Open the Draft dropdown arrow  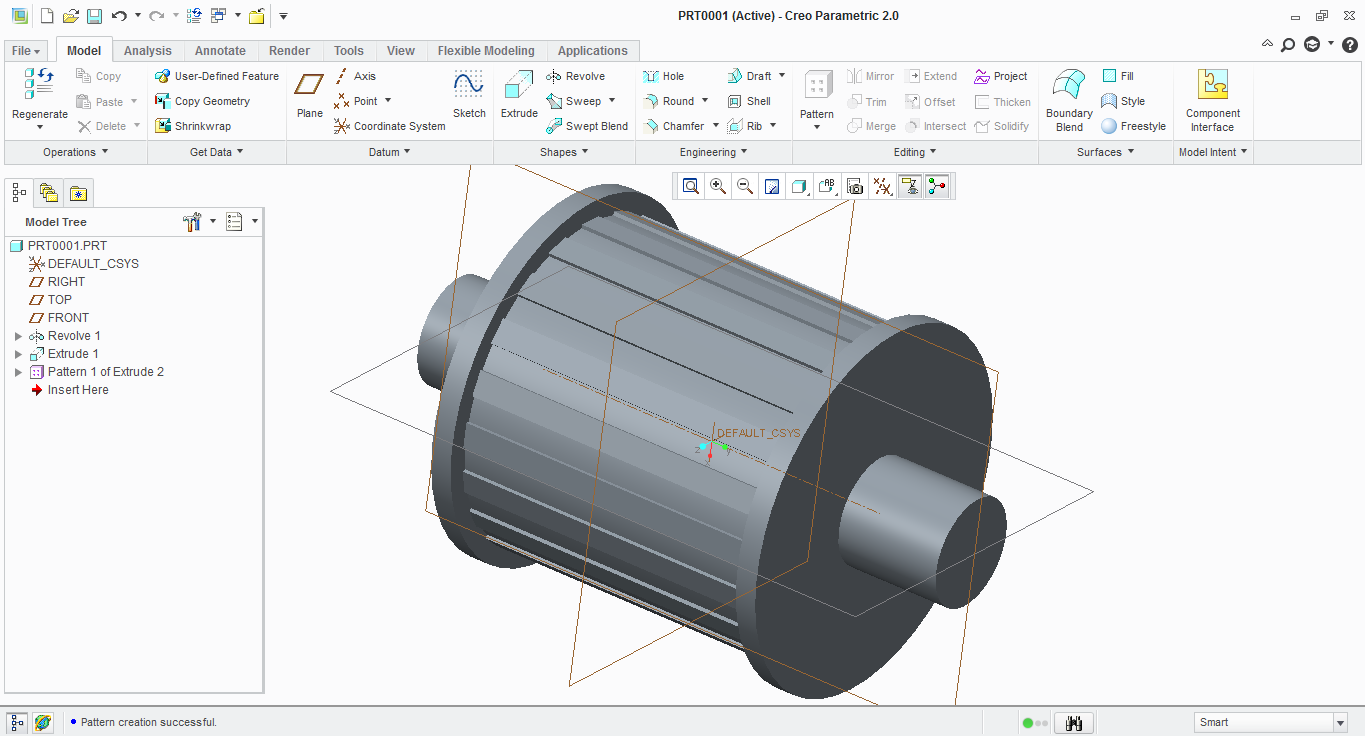(x=782, y=76)
